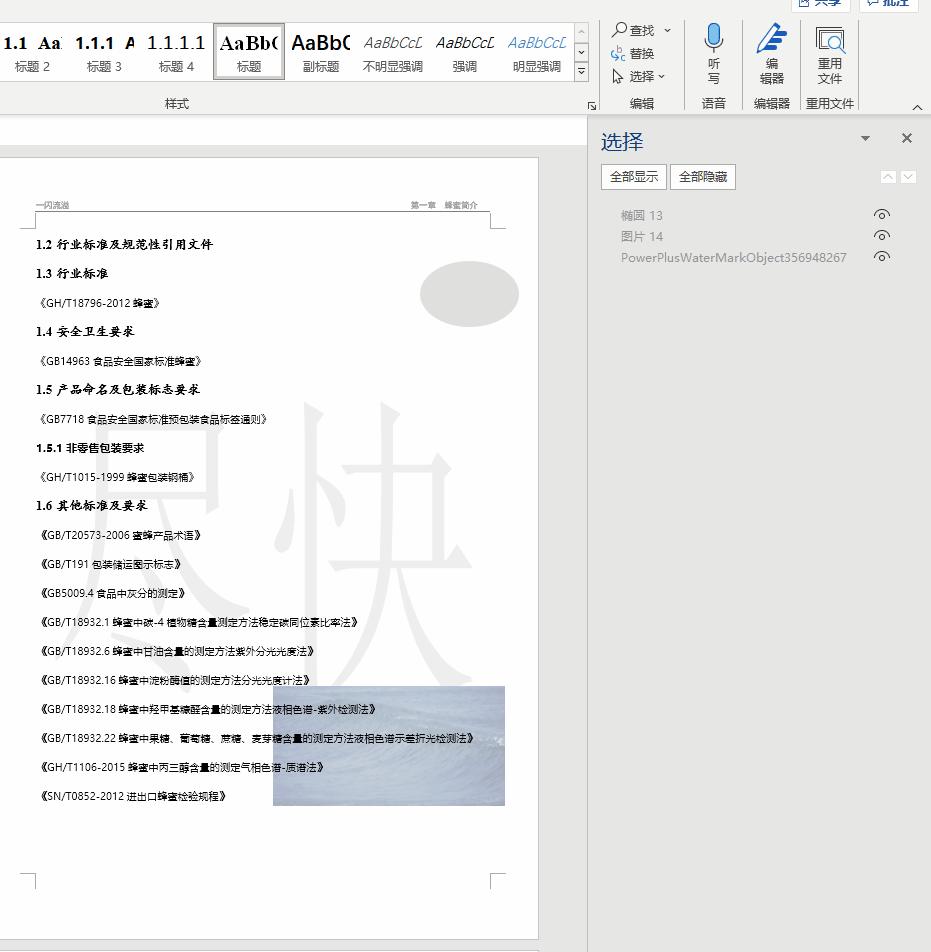
Task: Click the up re-order arrow in Selection pane
Action: (888, 176)
